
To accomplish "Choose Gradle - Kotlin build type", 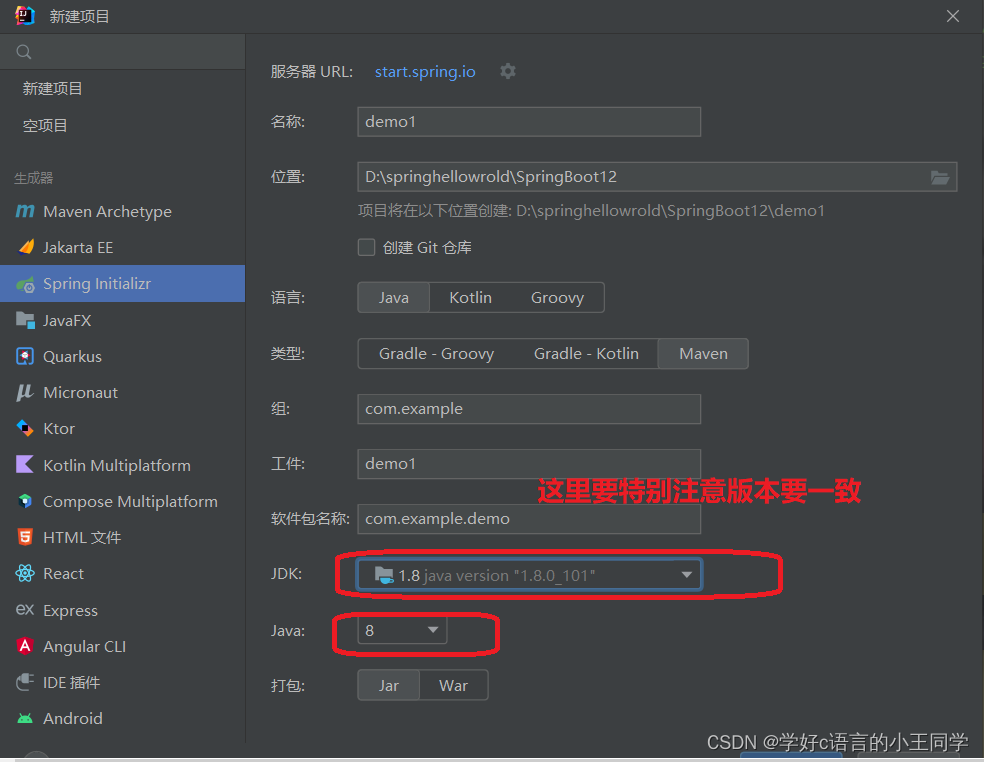I will 586,354.
